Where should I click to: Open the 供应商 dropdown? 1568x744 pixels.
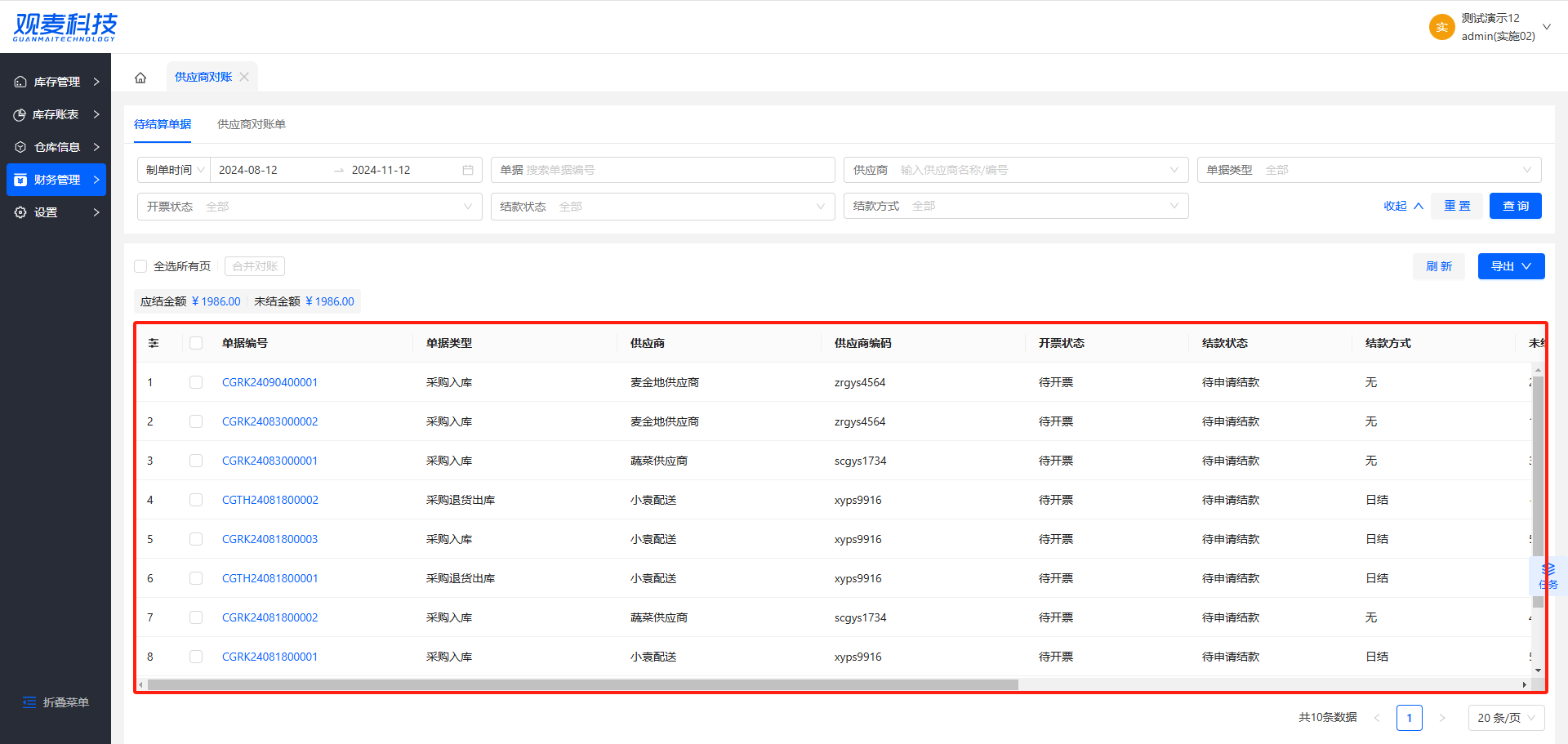[x=1014, y=170]
